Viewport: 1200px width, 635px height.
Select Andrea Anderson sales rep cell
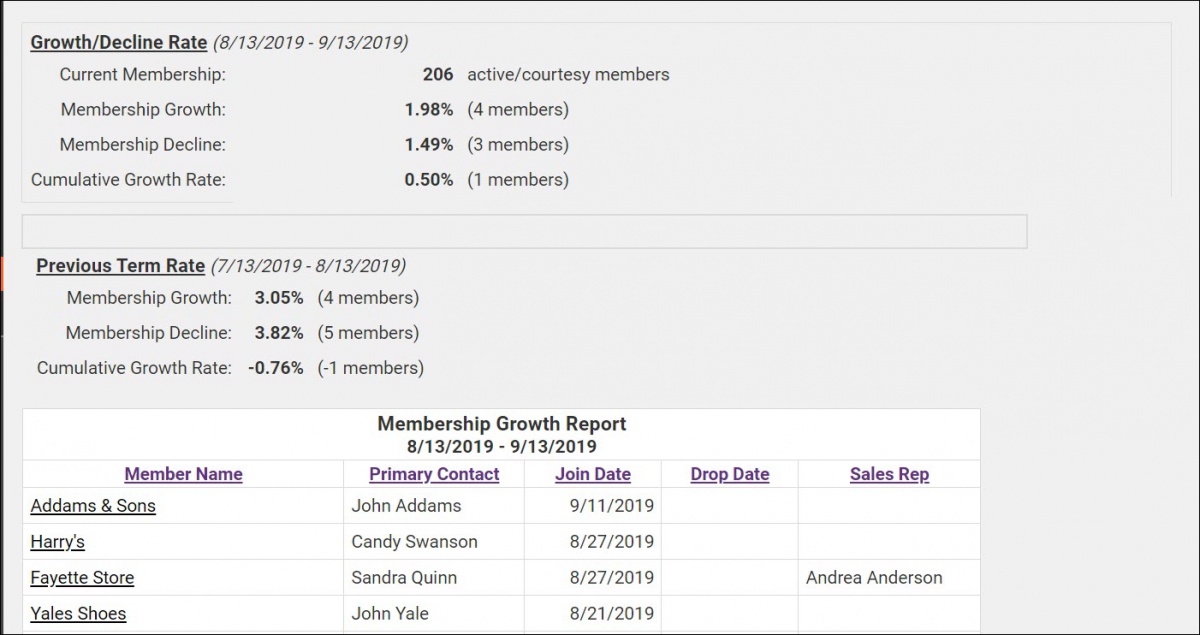pyautogui.click(x=873, y=578)
